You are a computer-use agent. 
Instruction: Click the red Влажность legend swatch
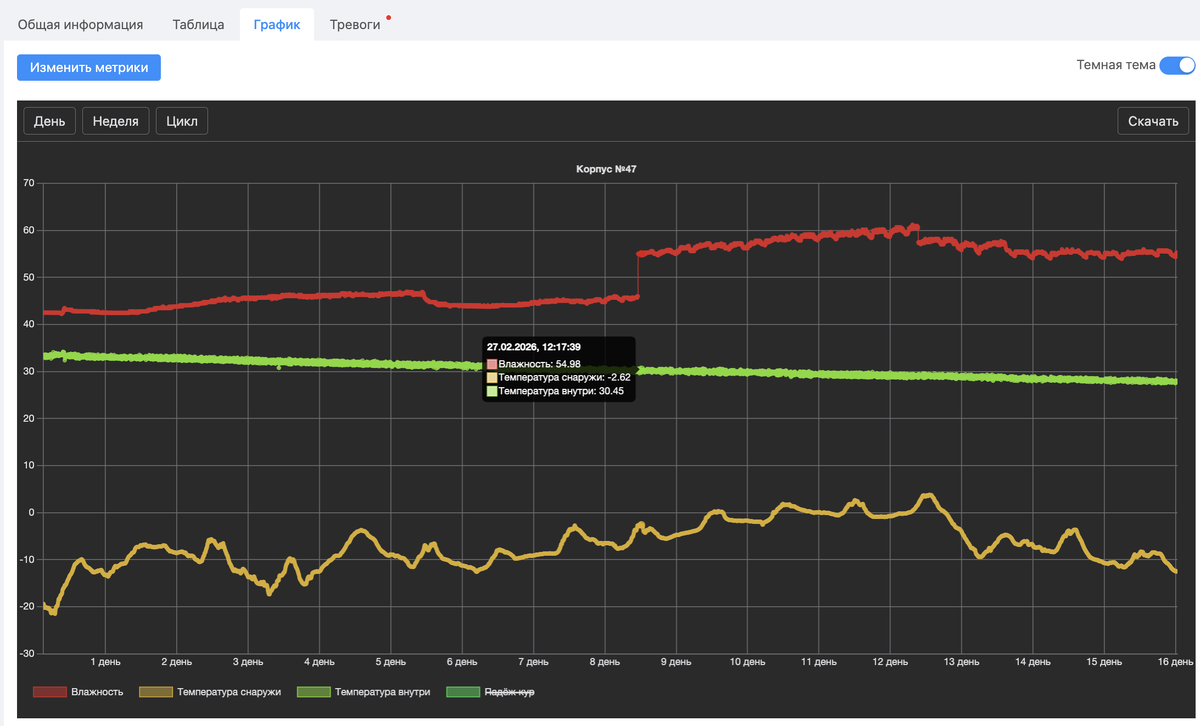(x=49, y=691)
